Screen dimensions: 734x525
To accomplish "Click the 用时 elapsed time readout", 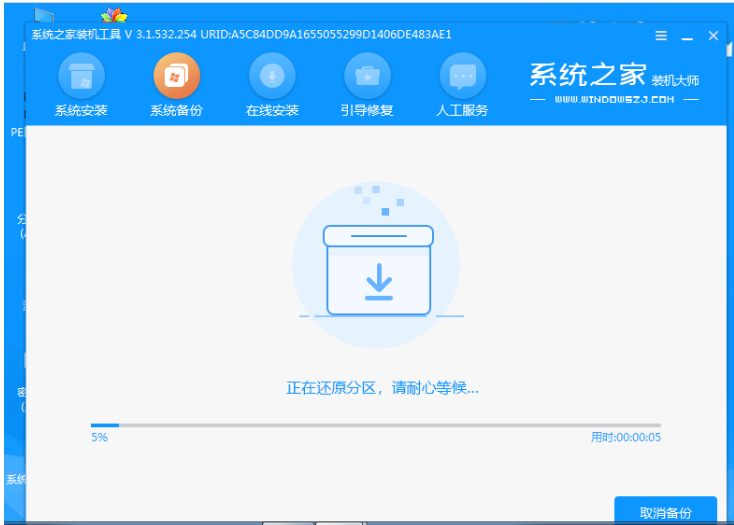I will (x=625, y=437).
